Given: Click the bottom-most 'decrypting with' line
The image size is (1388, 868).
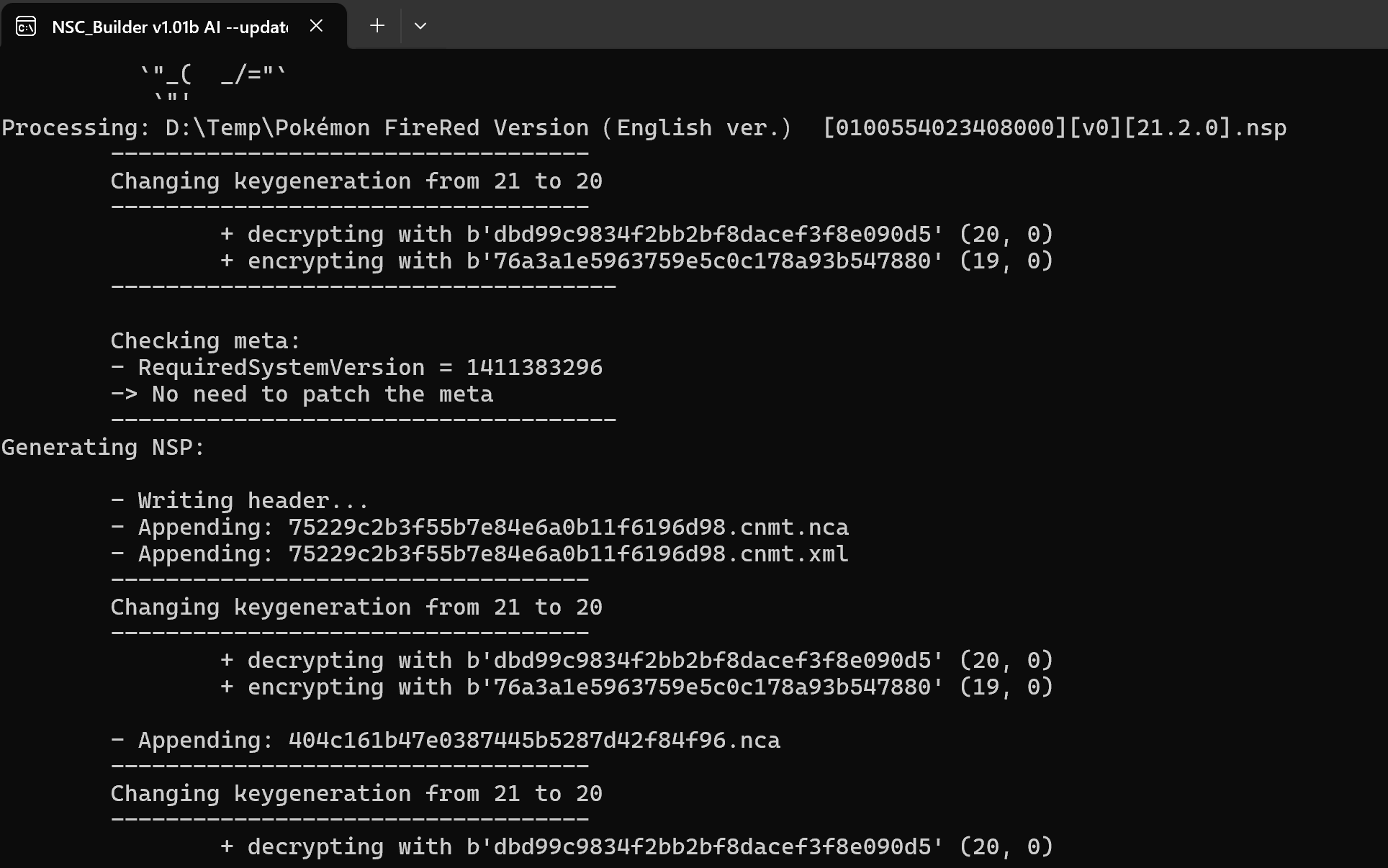Looking at the screenshot, I should coord(636,847).
